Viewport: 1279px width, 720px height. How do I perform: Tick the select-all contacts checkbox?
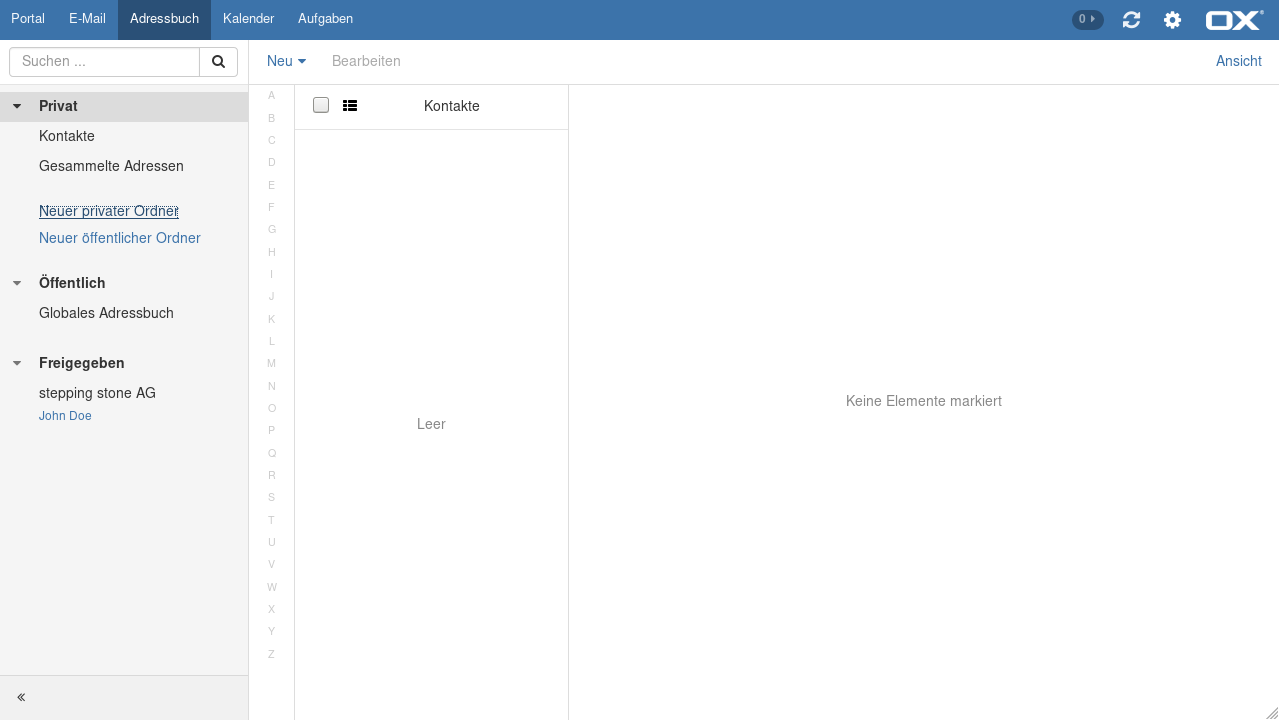coord(321,106)
